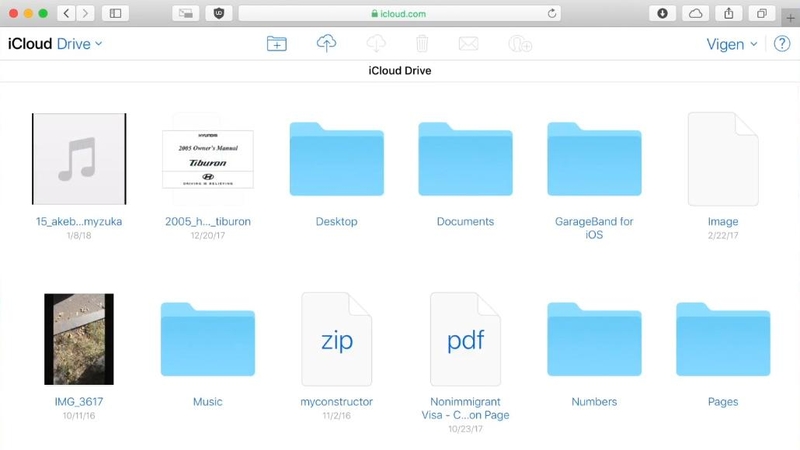Screen dimensions: 800x450
Task: Click the download from cloud icon
Action: click(376, 43)
